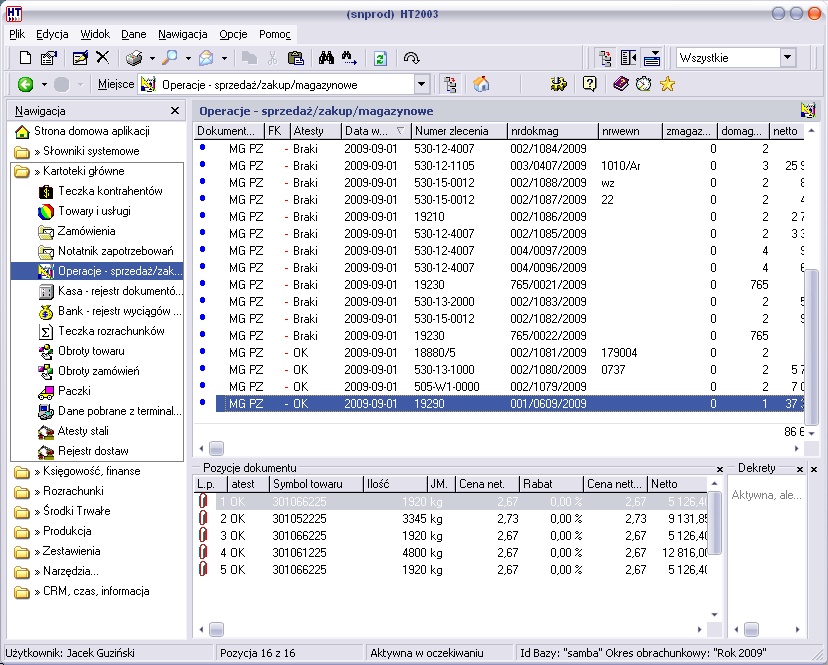Sort by the Data w... column header
Viewport: 828px width, 665px height.
pyautogui.click(x=375, y=131)
